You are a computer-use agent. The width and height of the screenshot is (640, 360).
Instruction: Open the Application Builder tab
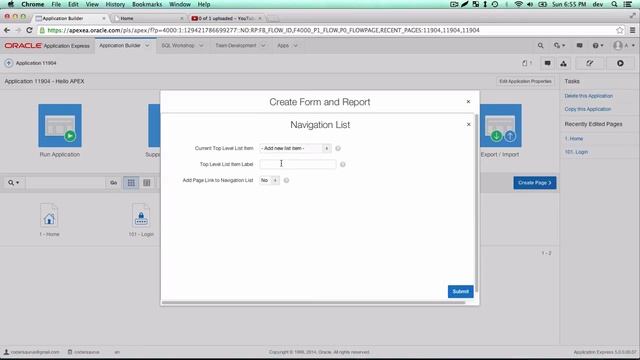coord(120,46)
